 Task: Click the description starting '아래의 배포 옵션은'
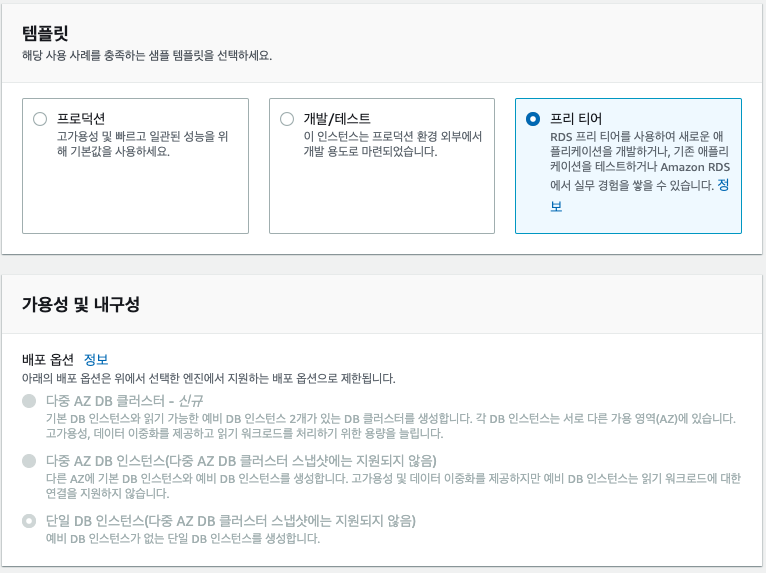(x=209, y=379)
